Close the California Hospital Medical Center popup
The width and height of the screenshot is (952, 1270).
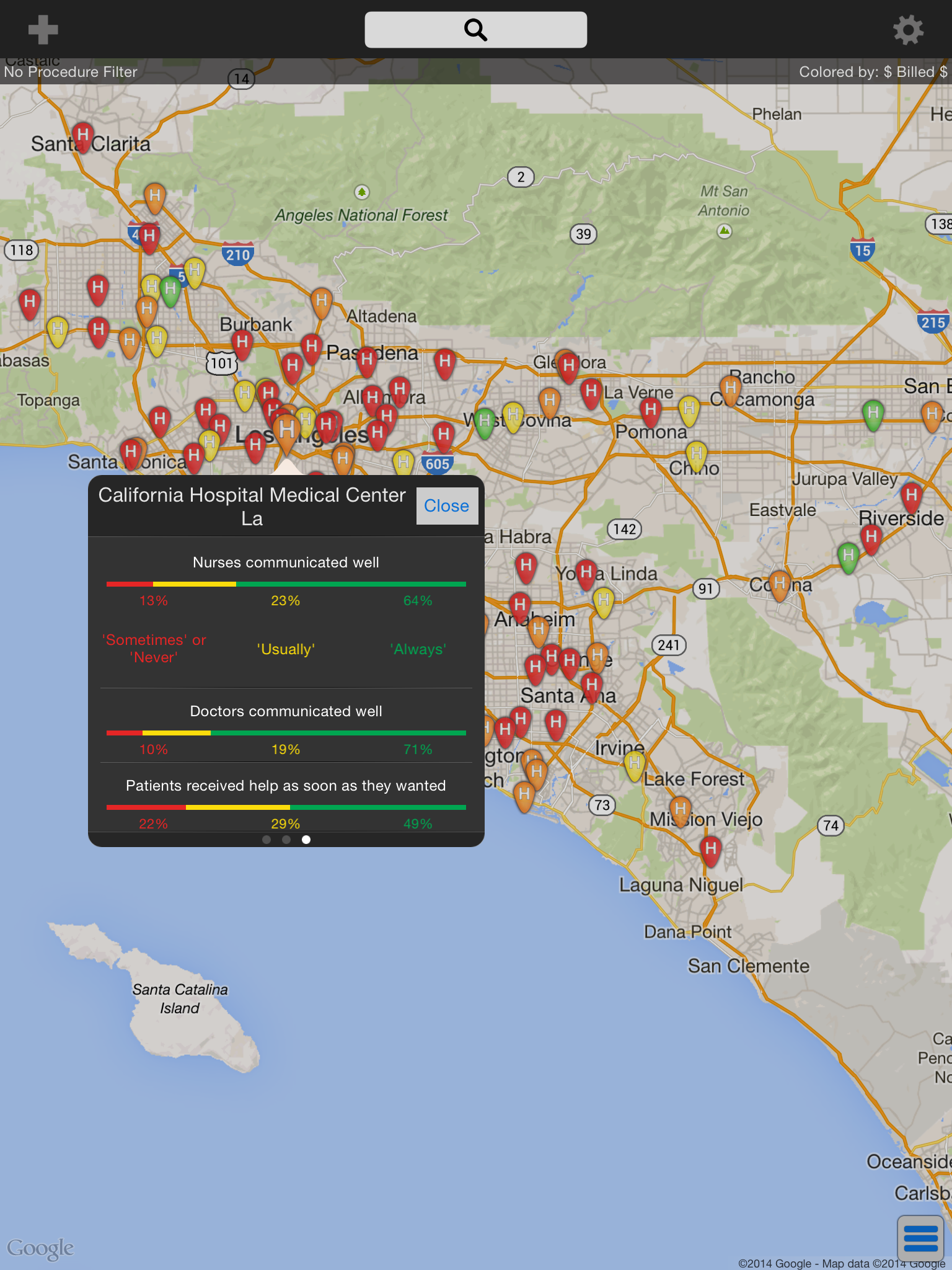(446, 505)
